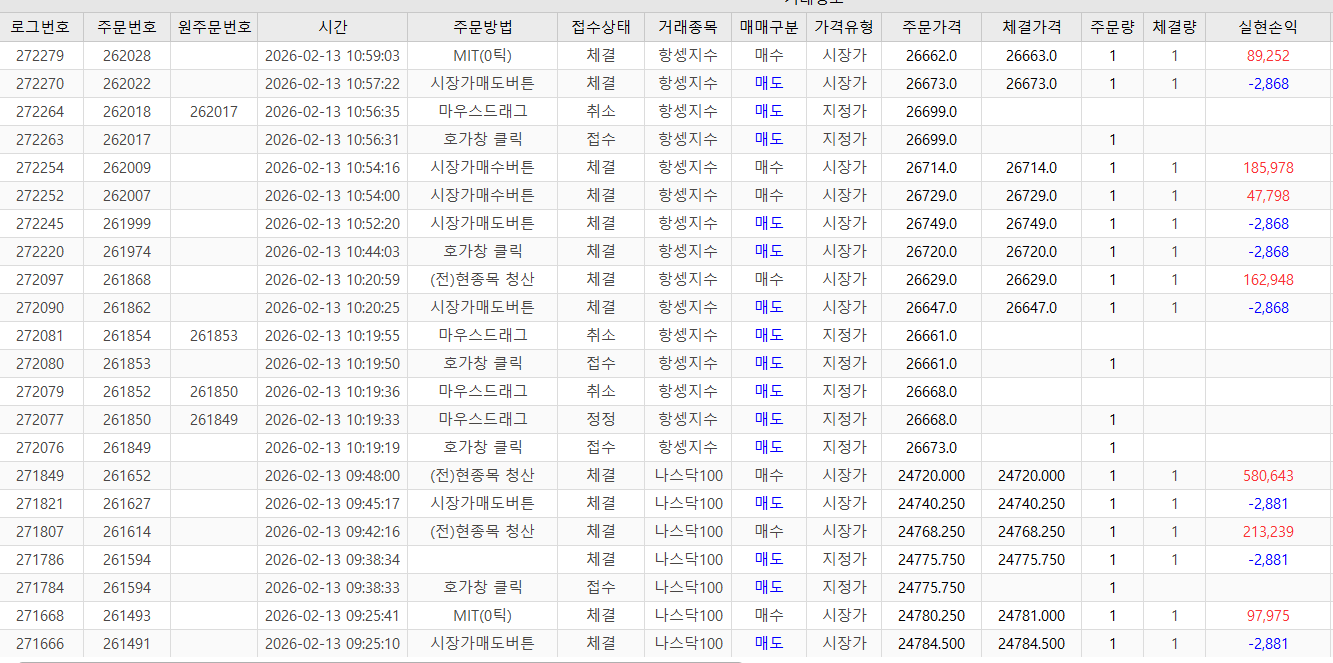Click realized profit 47,798
The width and height of the screenshot is (1333, 663).
point(1268,196)
